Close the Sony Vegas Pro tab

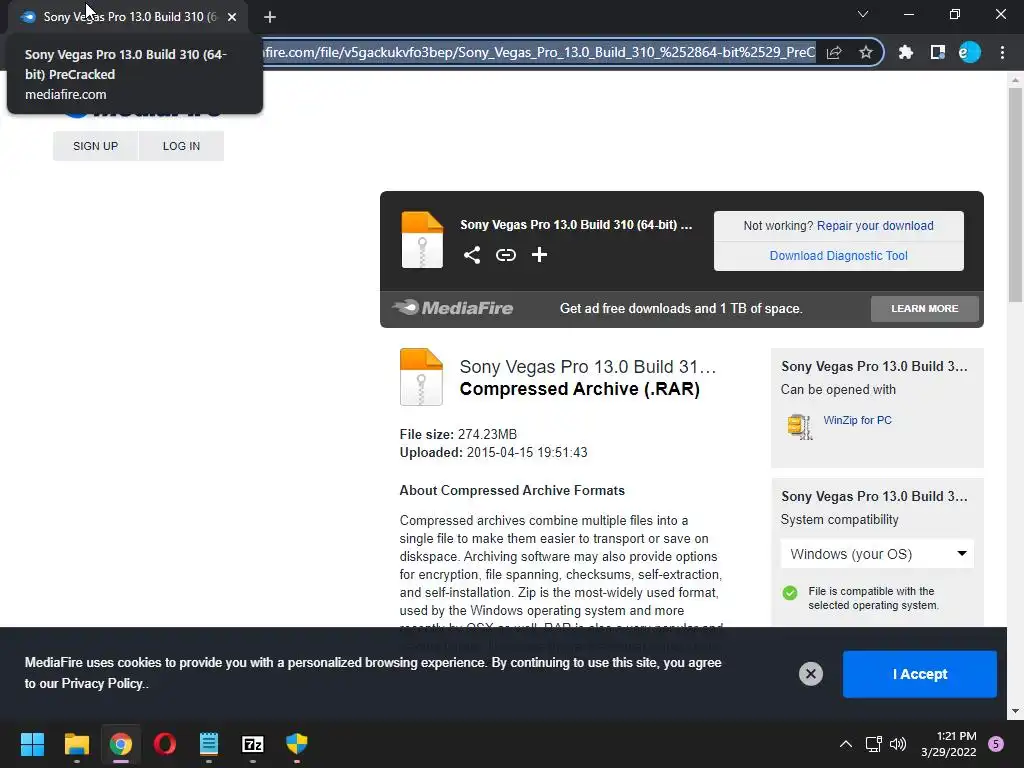[232, 17]
